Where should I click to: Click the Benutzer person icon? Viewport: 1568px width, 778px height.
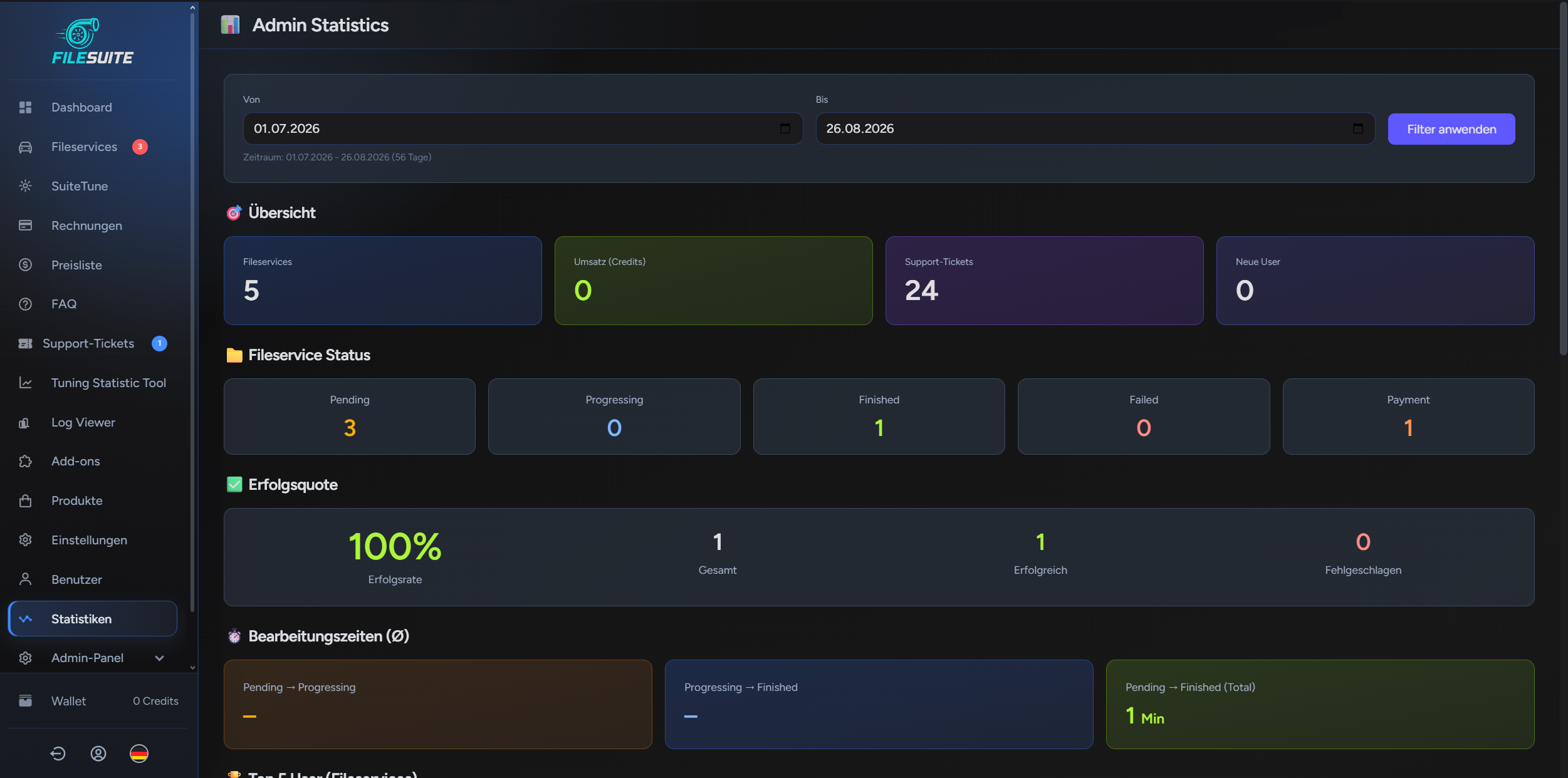coord(25,579)
